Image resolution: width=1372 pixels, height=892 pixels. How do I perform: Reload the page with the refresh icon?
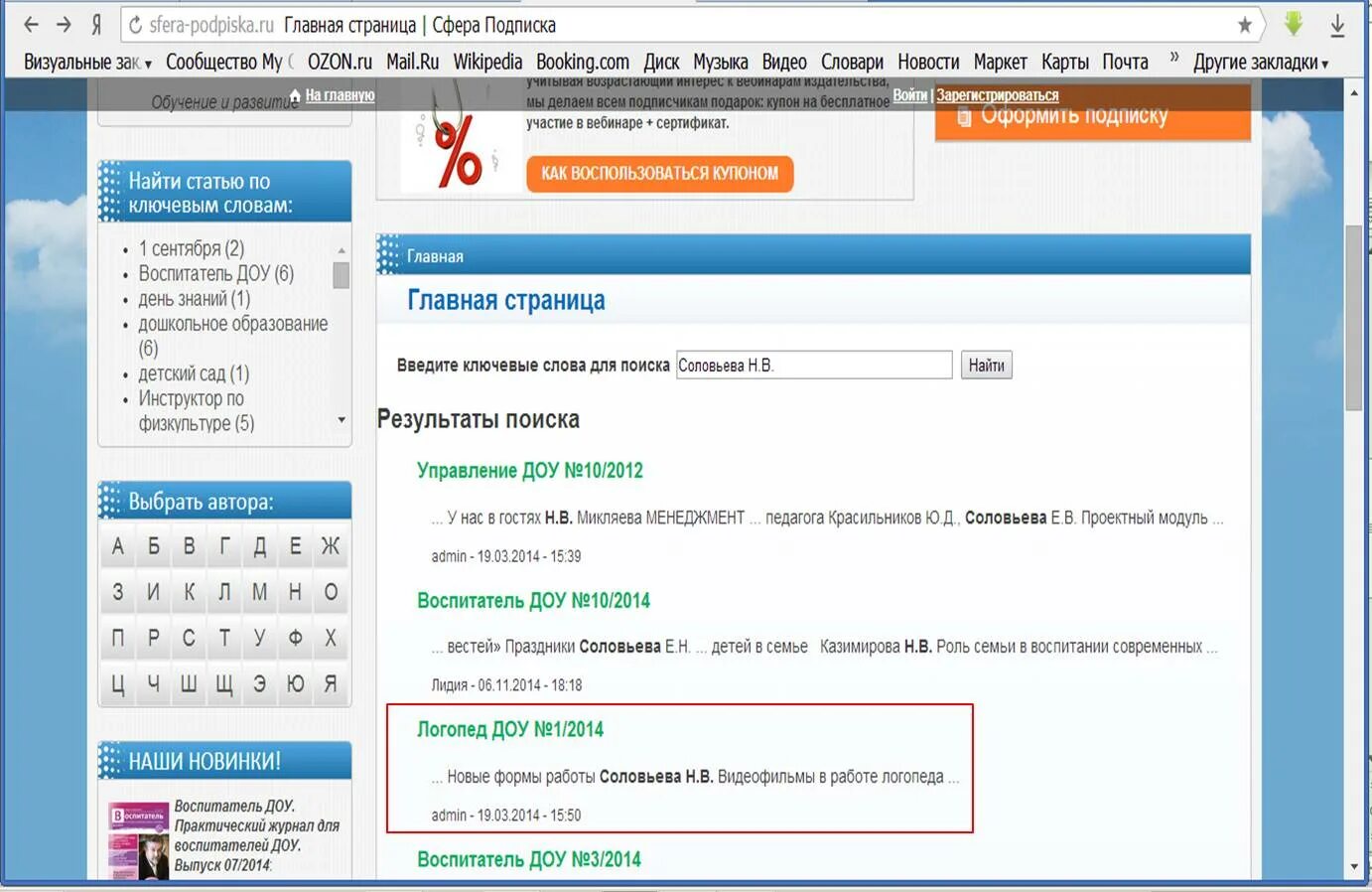point(135,25)
